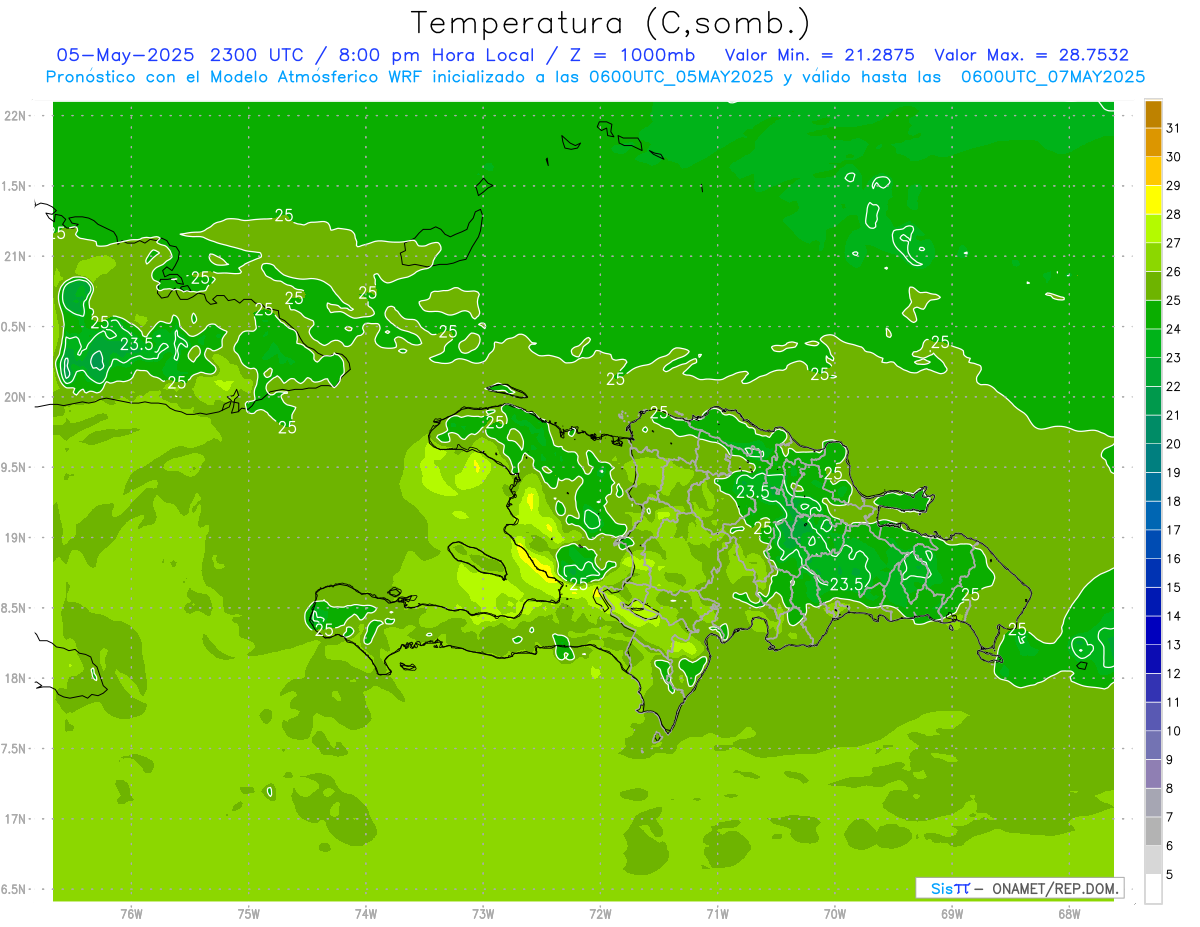Click the '76W' longitude axis label
1200x927 pixels.
(x=131, y=915)
